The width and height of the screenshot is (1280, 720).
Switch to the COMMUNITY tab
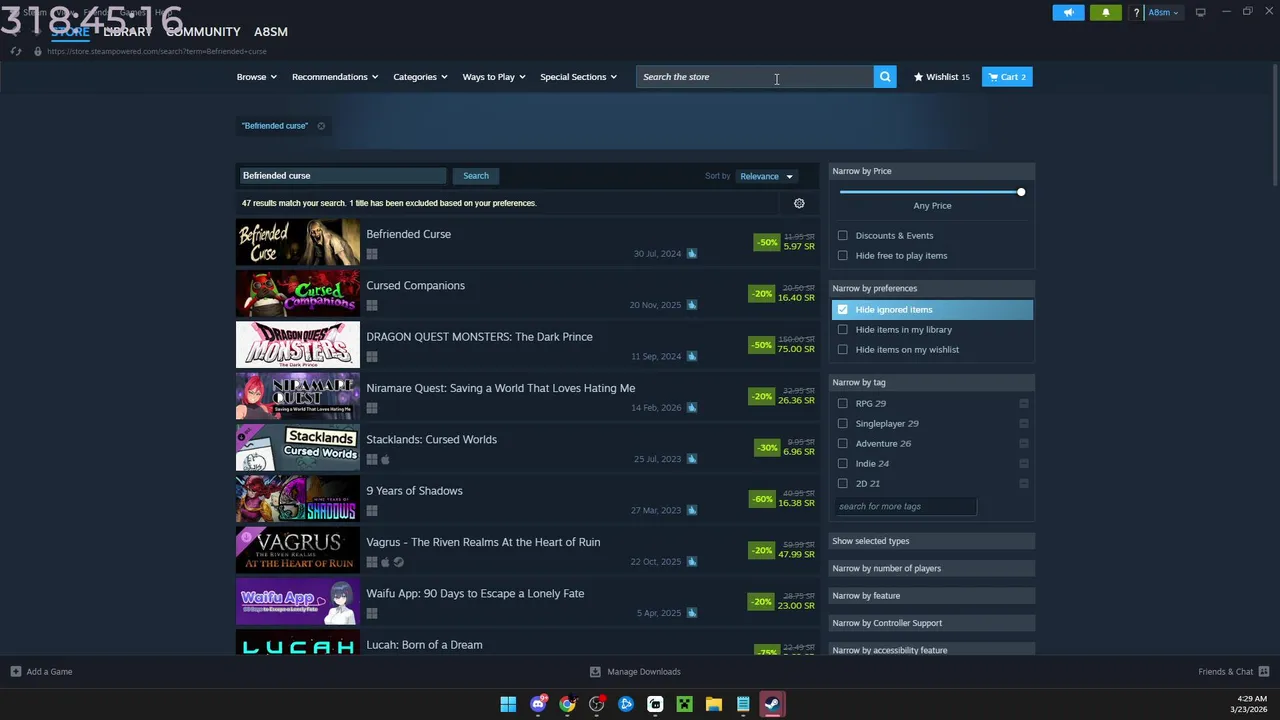[x=203, y=32]
